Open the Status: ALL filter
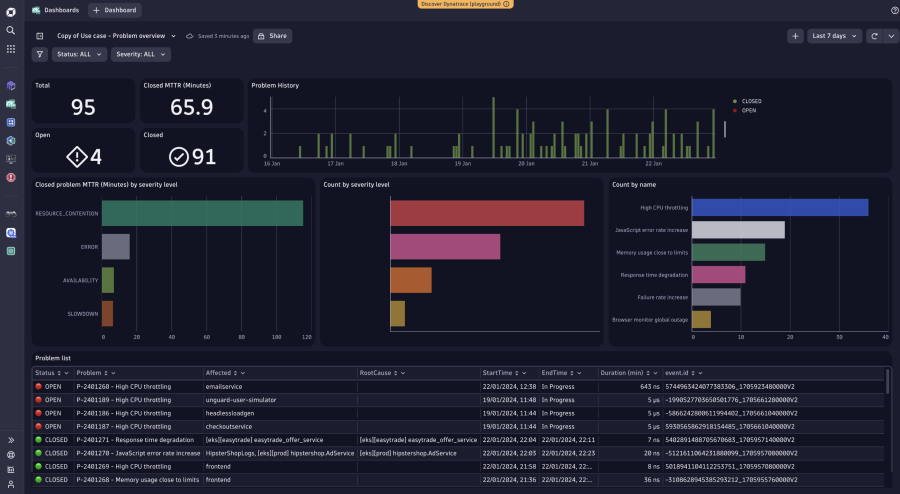Screen dimensions: 900x494 tap(79, 55)
